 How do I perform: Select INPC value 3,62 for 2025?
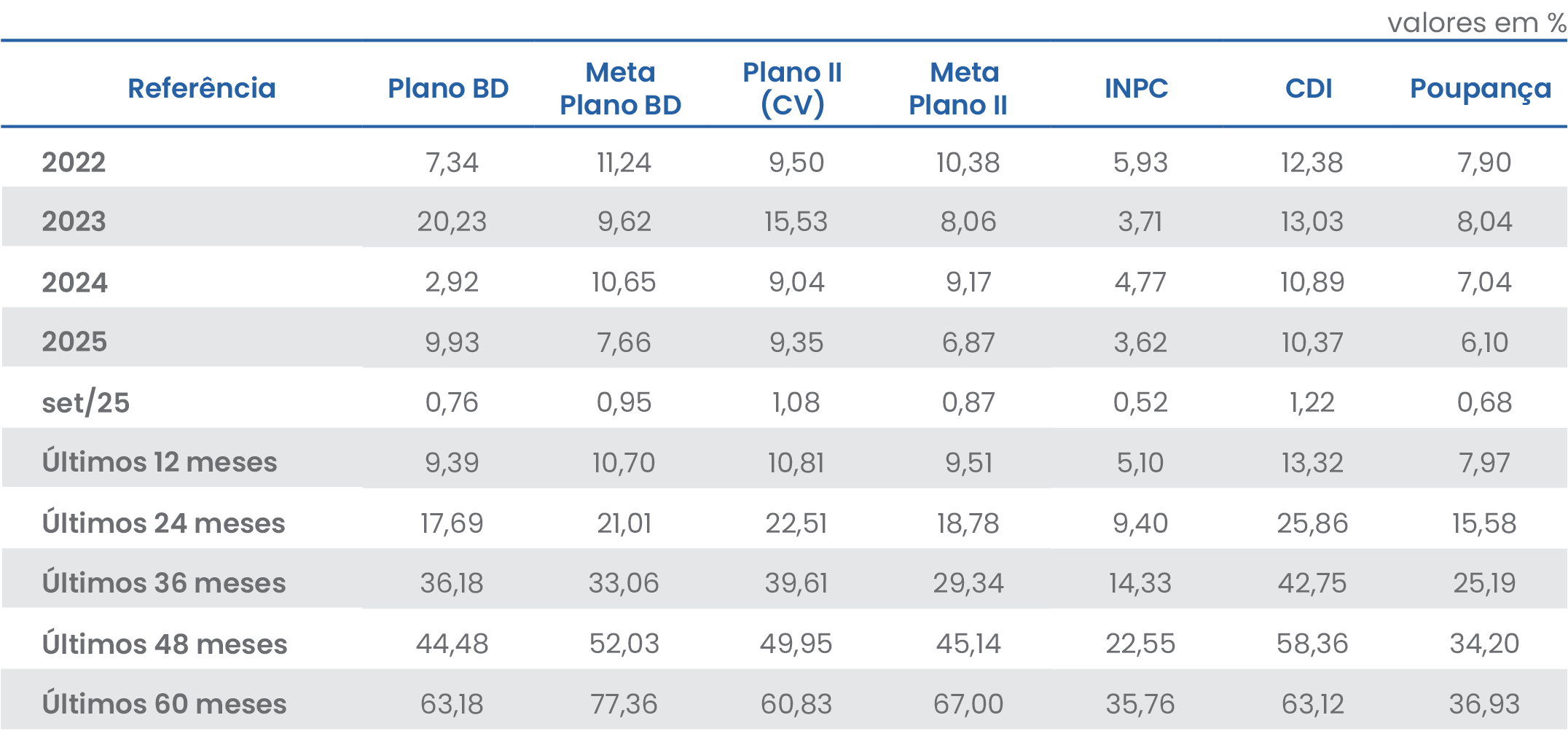tap(1140, 342)
